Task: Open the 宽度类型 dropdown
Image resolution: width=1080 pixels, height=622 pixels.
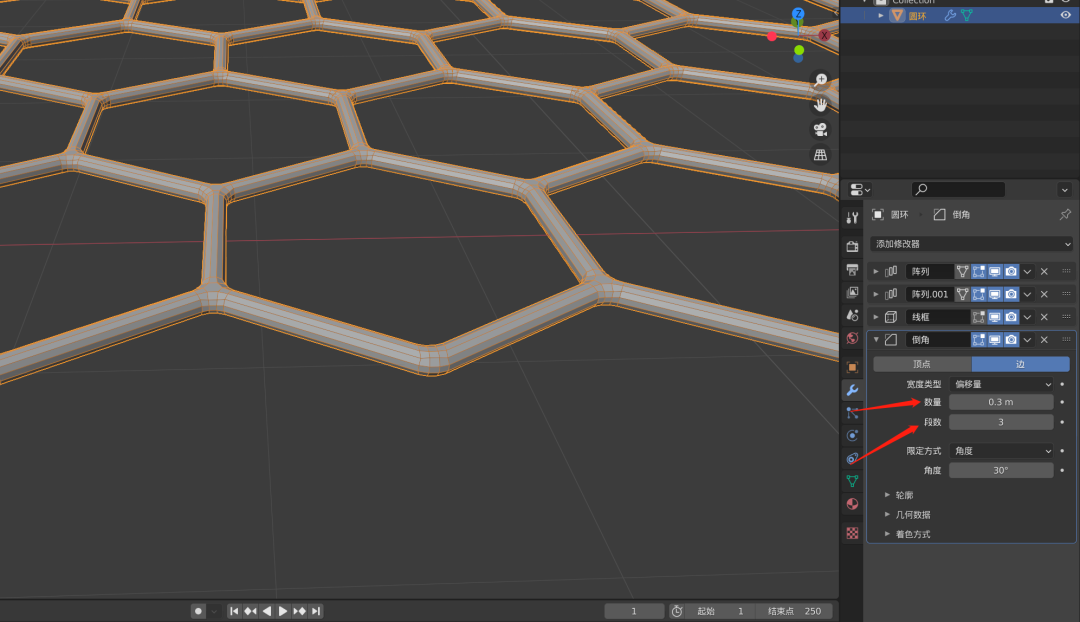Action: pos(1001,384)
